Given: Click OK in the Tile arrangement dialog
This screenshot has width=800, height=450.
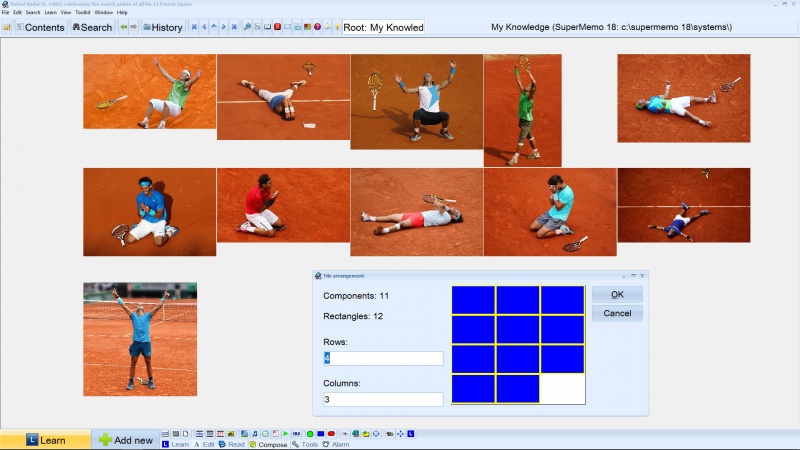Looking at the screenshot, I should point(617,294).
